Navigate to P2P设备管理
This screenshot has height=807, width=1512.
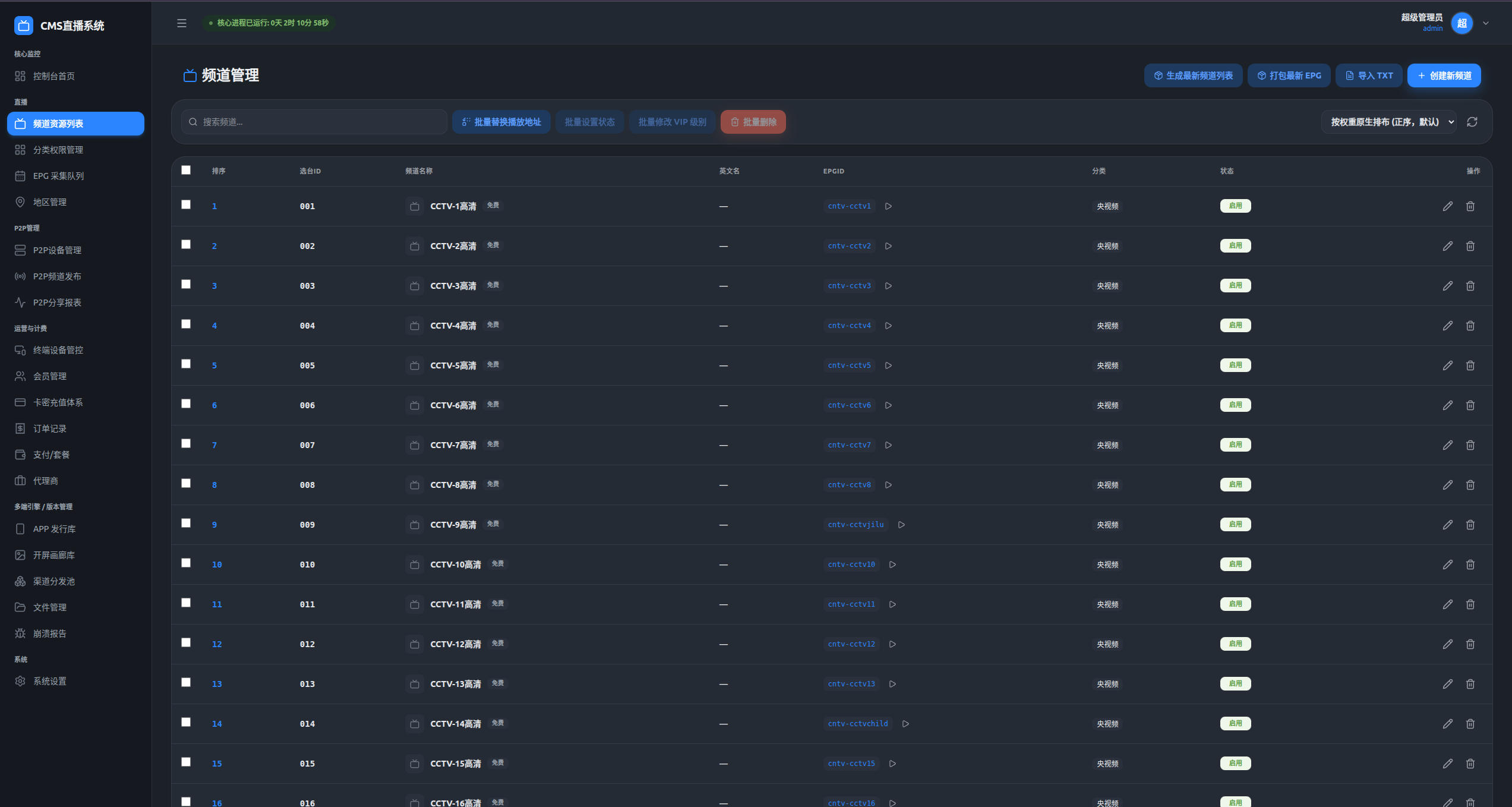75,250
